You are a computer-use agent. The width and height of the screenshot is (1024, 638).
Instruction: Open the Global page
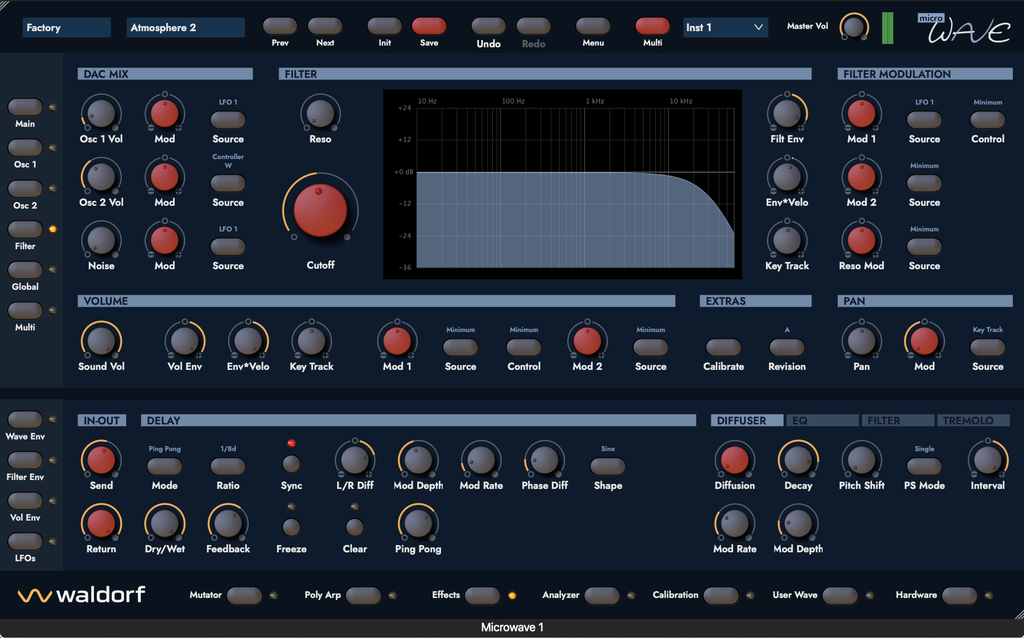(x=25, y=270)
